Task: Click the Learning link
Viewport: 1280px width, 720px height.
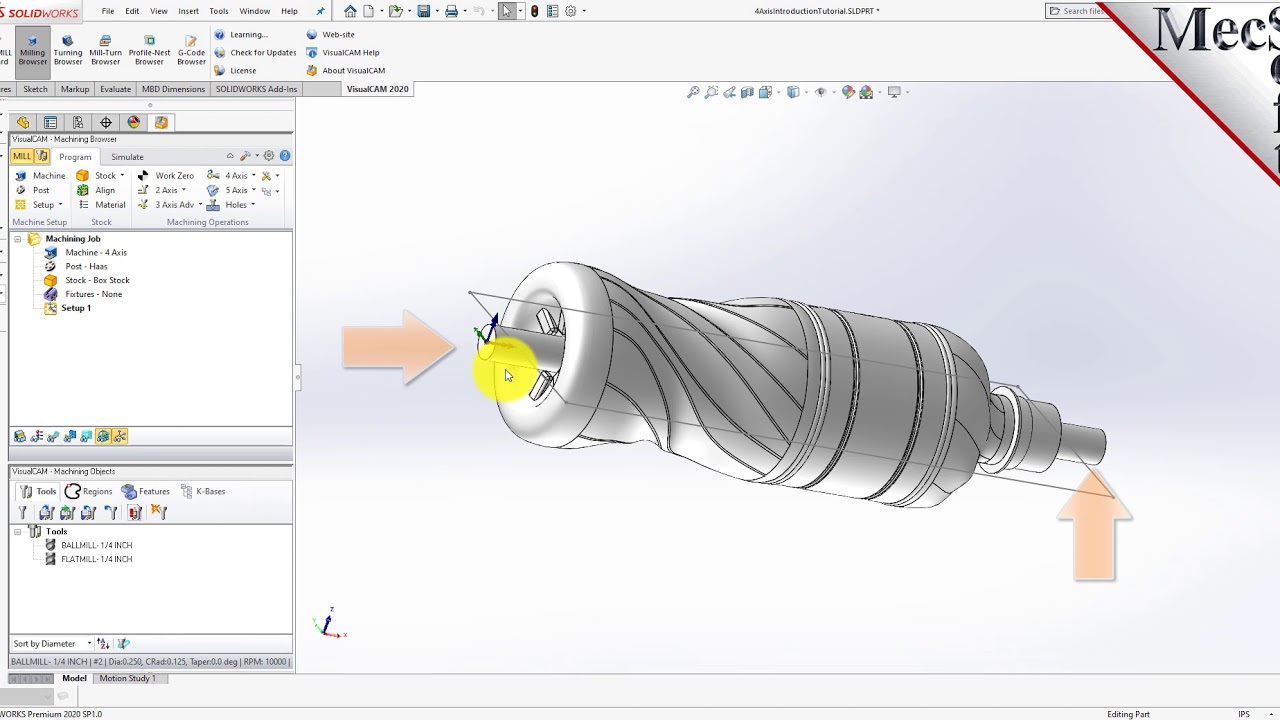Action: (241, 34)
